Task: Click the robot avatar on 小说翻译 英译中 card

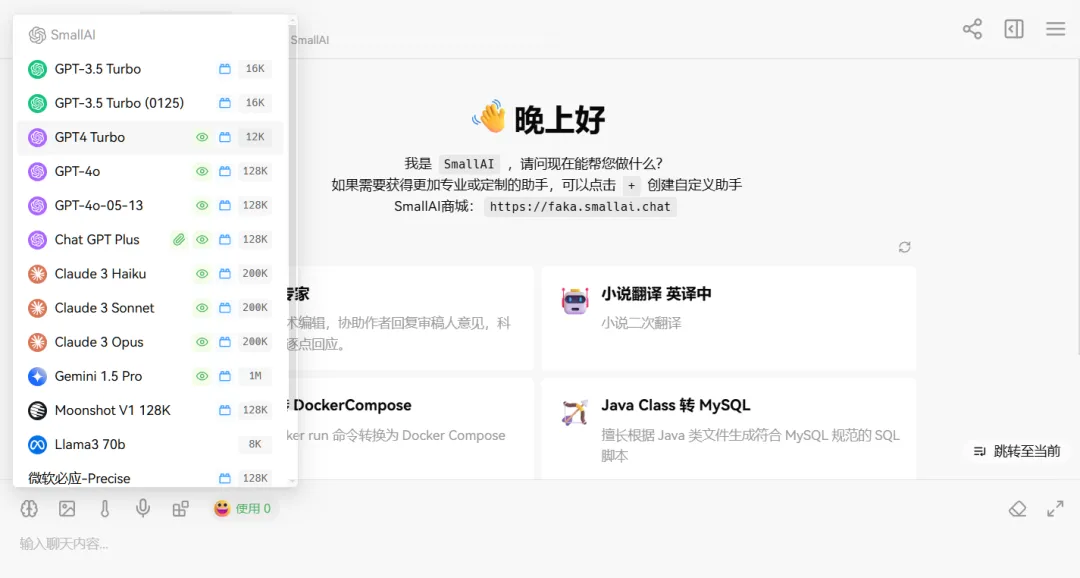Action: coord(575,300)
